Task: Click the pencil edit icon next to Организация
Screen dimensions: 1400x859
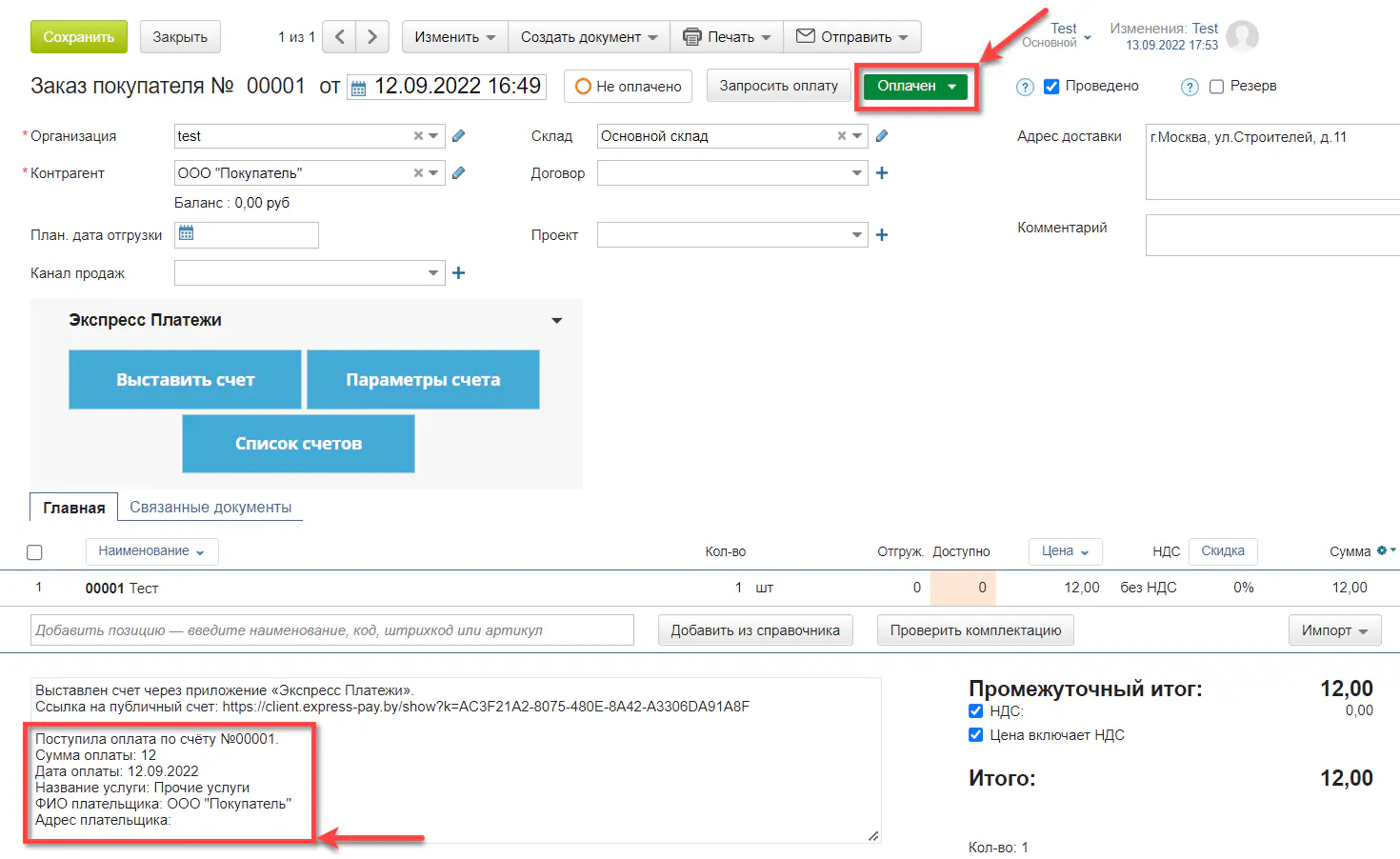Action: click(459, 136)
